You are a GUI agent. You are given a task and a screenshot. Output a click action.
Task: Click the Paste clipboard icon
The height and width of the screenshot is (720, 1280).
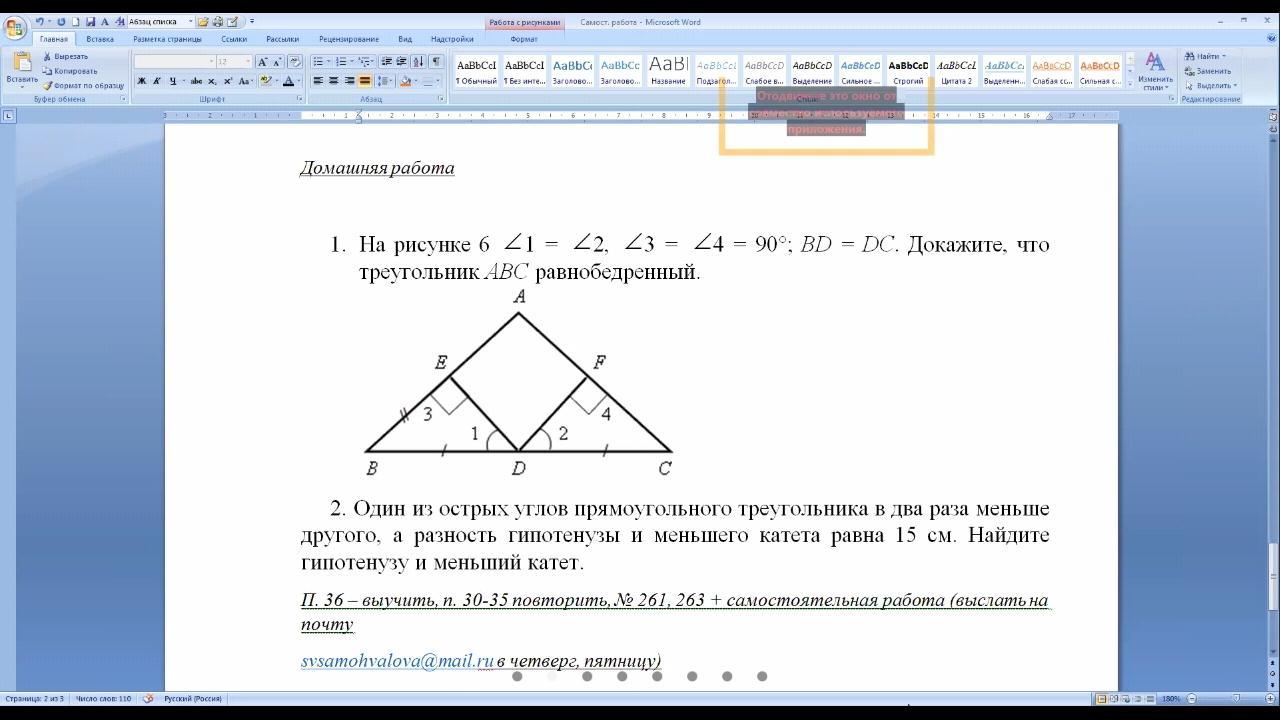coord(22,63)
